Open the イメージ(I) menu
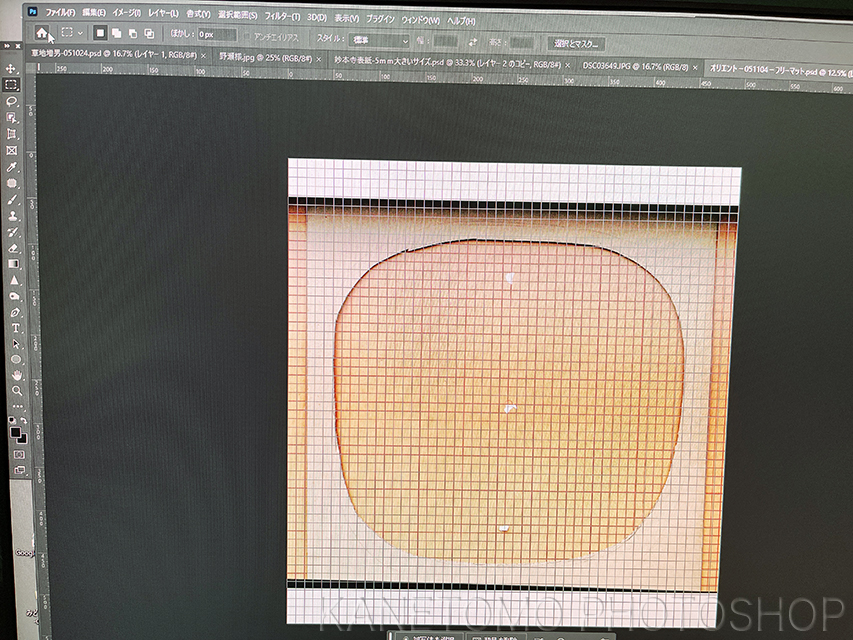The image size is (853, 640). click(x=126, y=13)
